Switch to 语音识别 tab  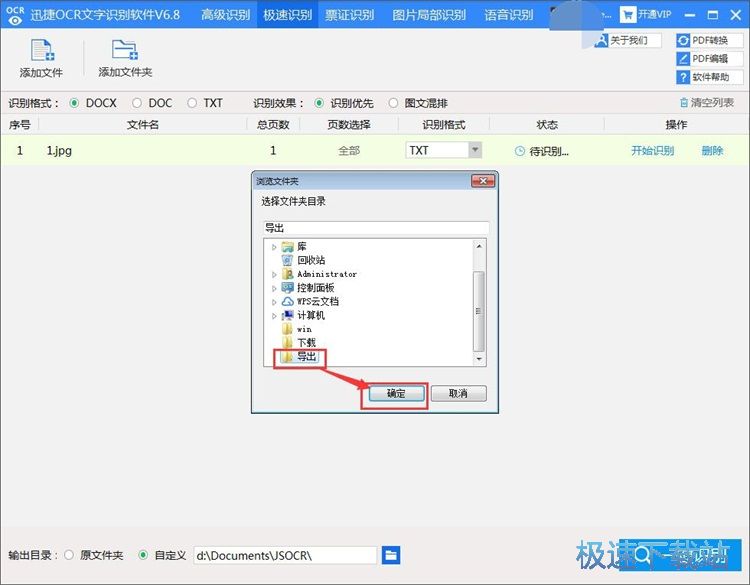508,15
